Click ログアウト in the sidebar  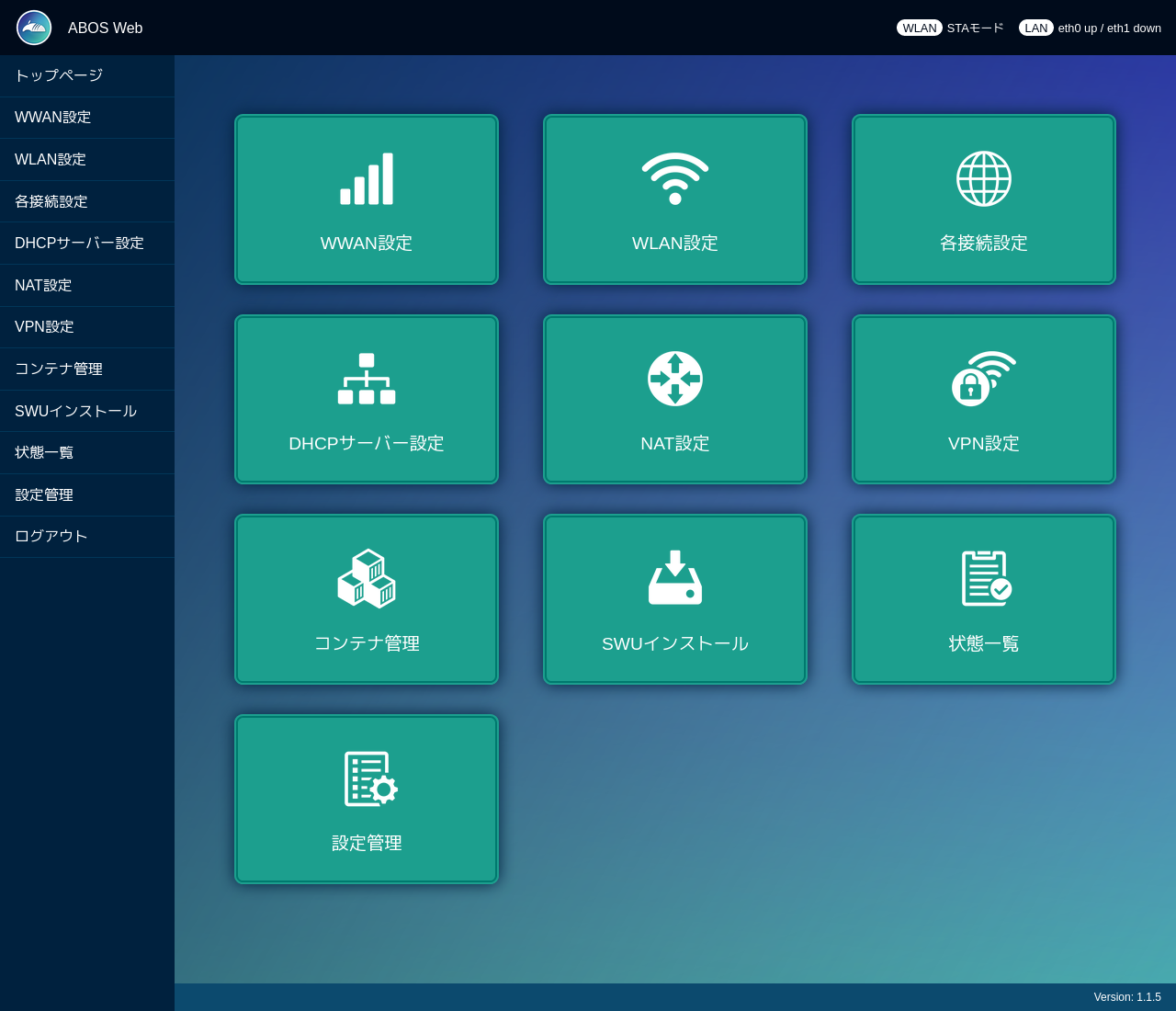click(x=87, y=537)
